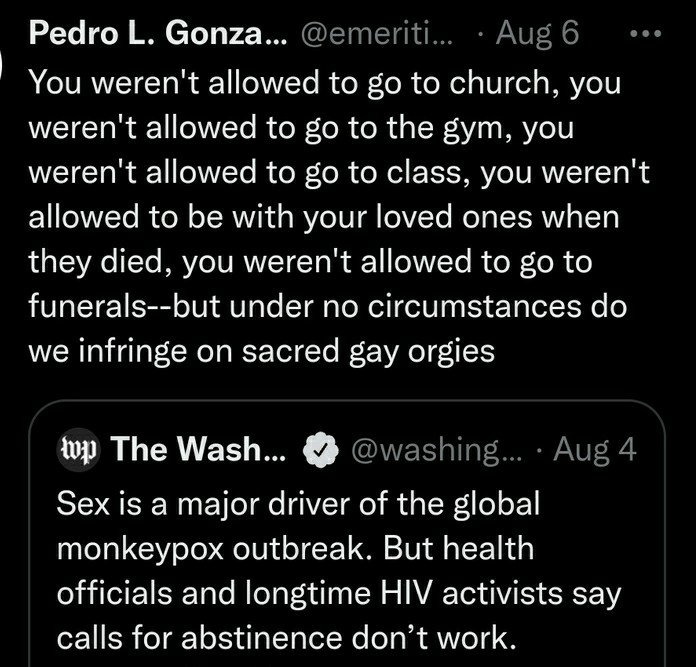
Task: Click The Washington Post logo avatar
Action: [78, 450]
